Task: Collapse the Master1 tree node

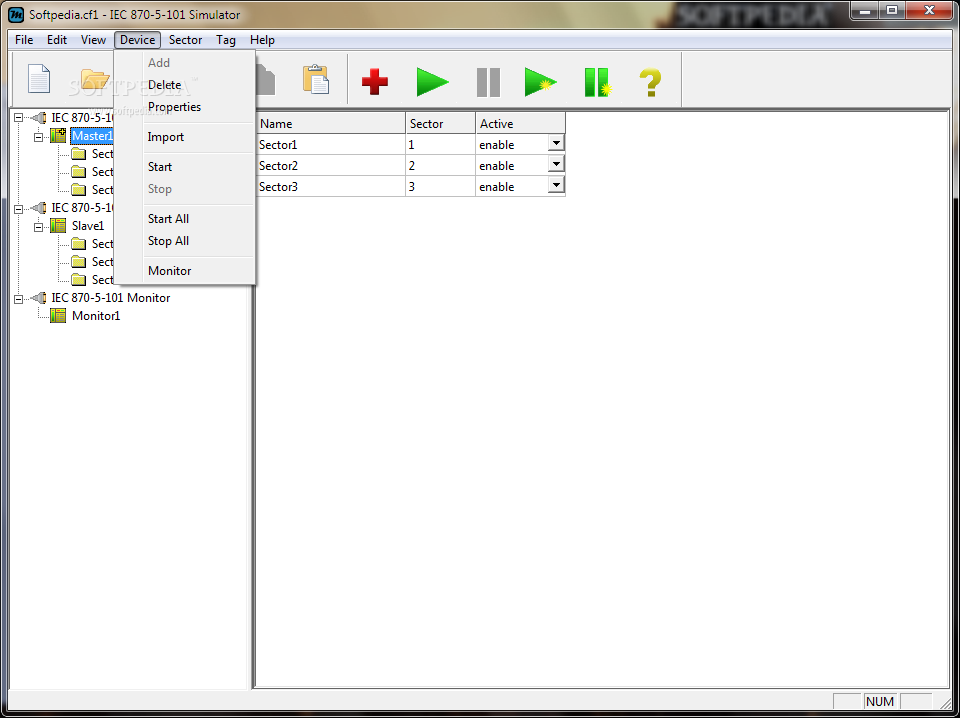Action: point(39,136)
